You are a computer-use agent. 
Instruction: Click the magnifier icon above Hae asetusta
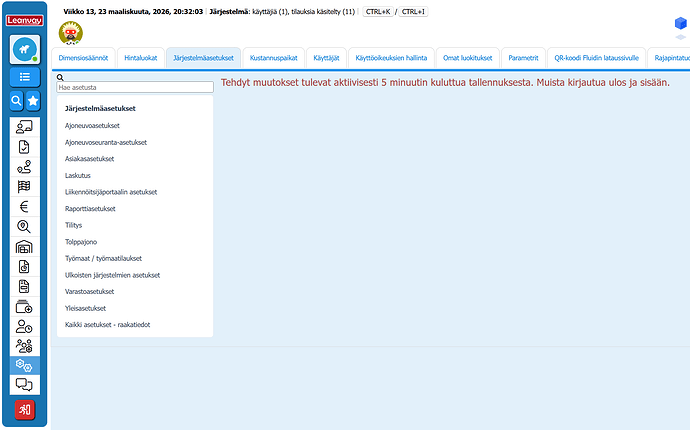click(x=60, y=77)
